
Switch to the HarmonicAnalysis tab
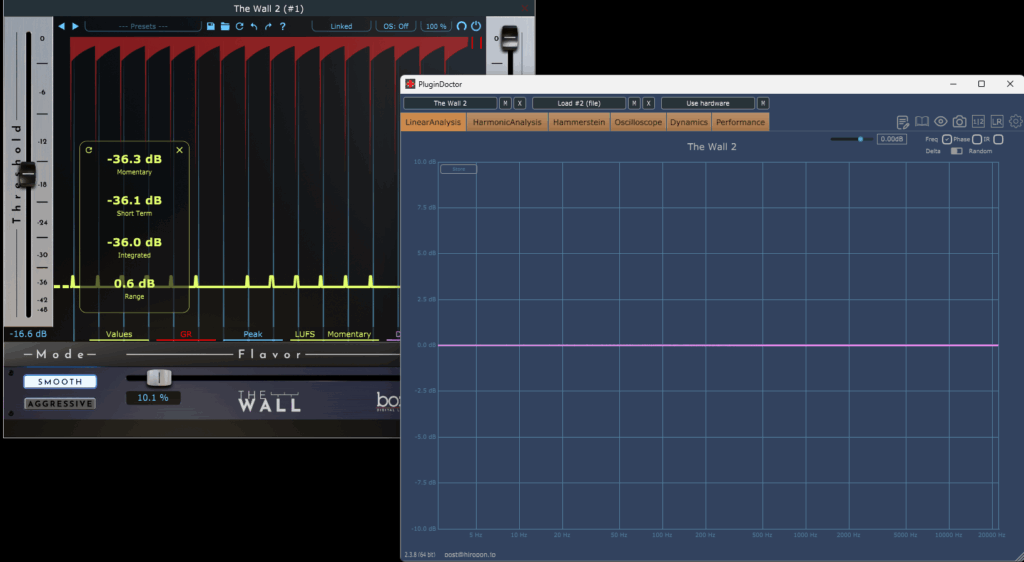[x=507, y=122]
